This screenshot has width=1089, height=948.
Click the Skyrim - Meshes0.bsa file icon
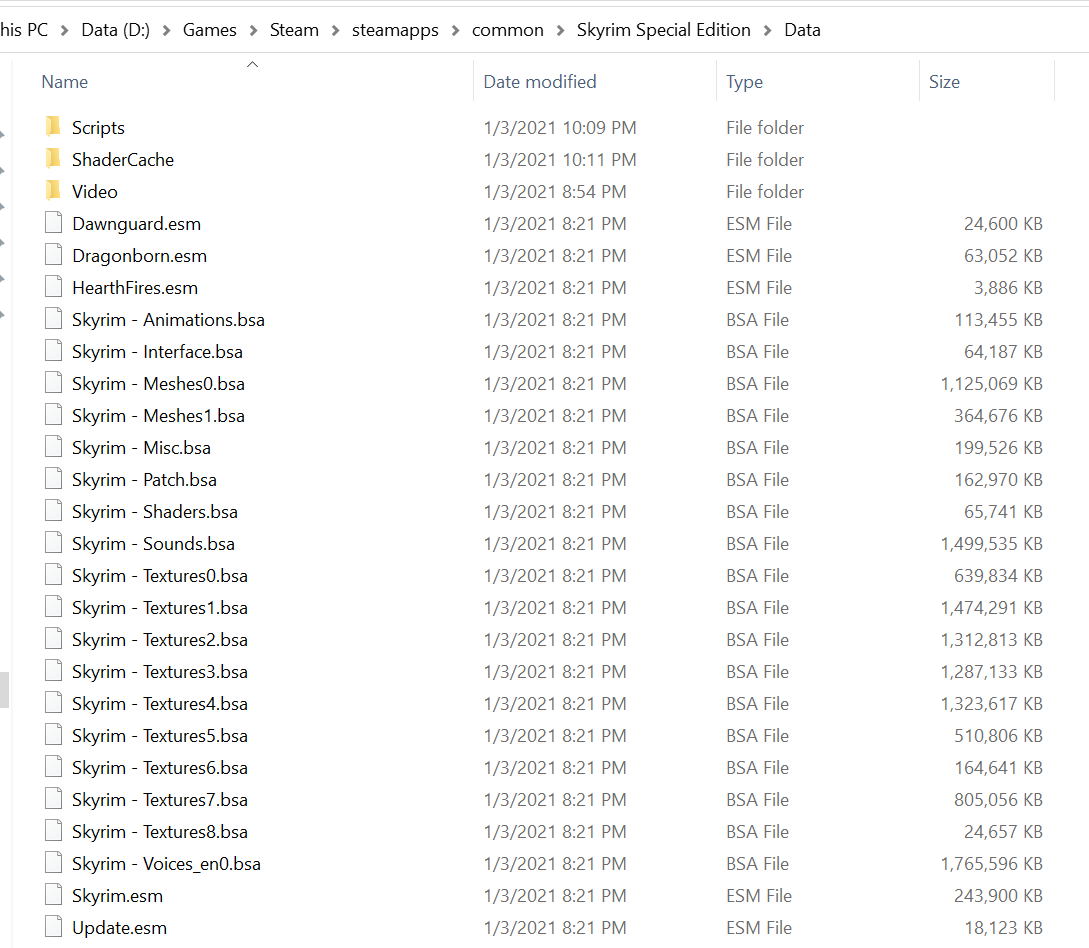point(53,383)
